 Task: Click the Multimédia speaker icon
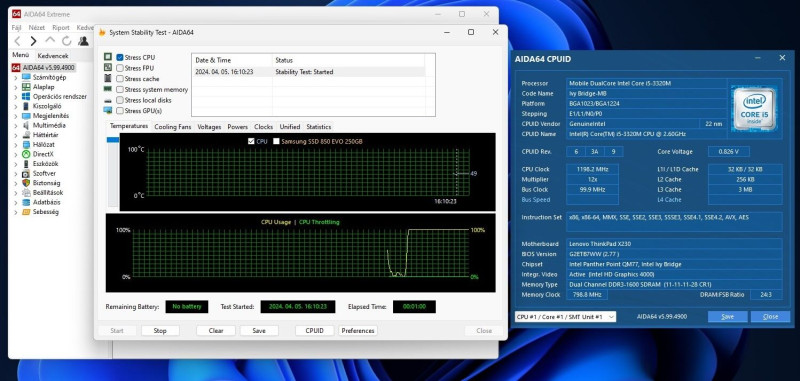26,125
